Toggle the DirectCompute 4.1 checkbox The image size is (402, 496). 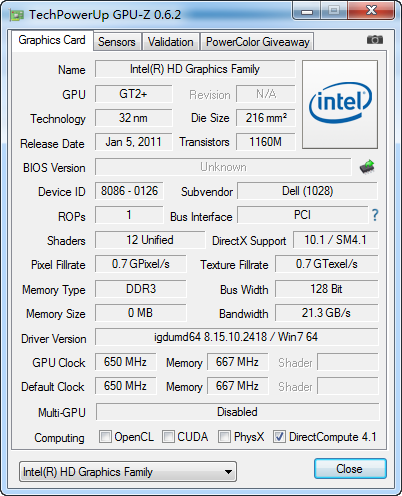279,436
